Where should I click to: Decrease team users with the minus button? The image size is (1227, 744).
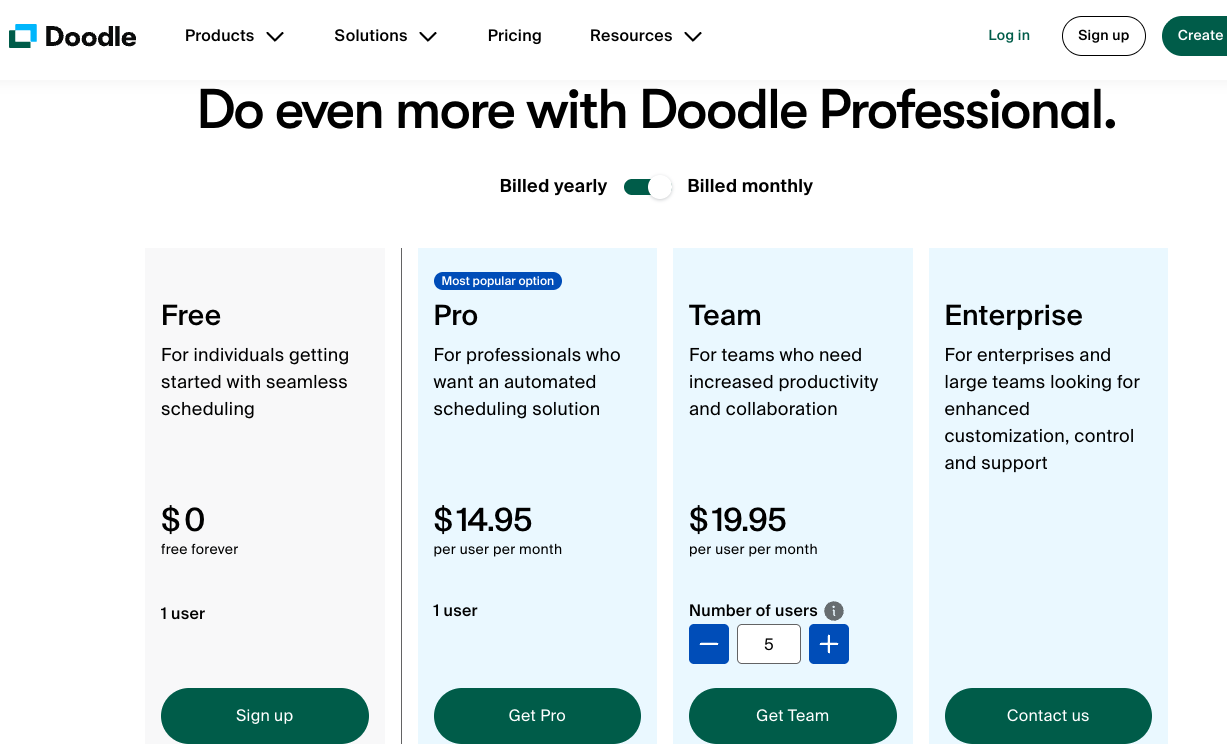[709, 644]
